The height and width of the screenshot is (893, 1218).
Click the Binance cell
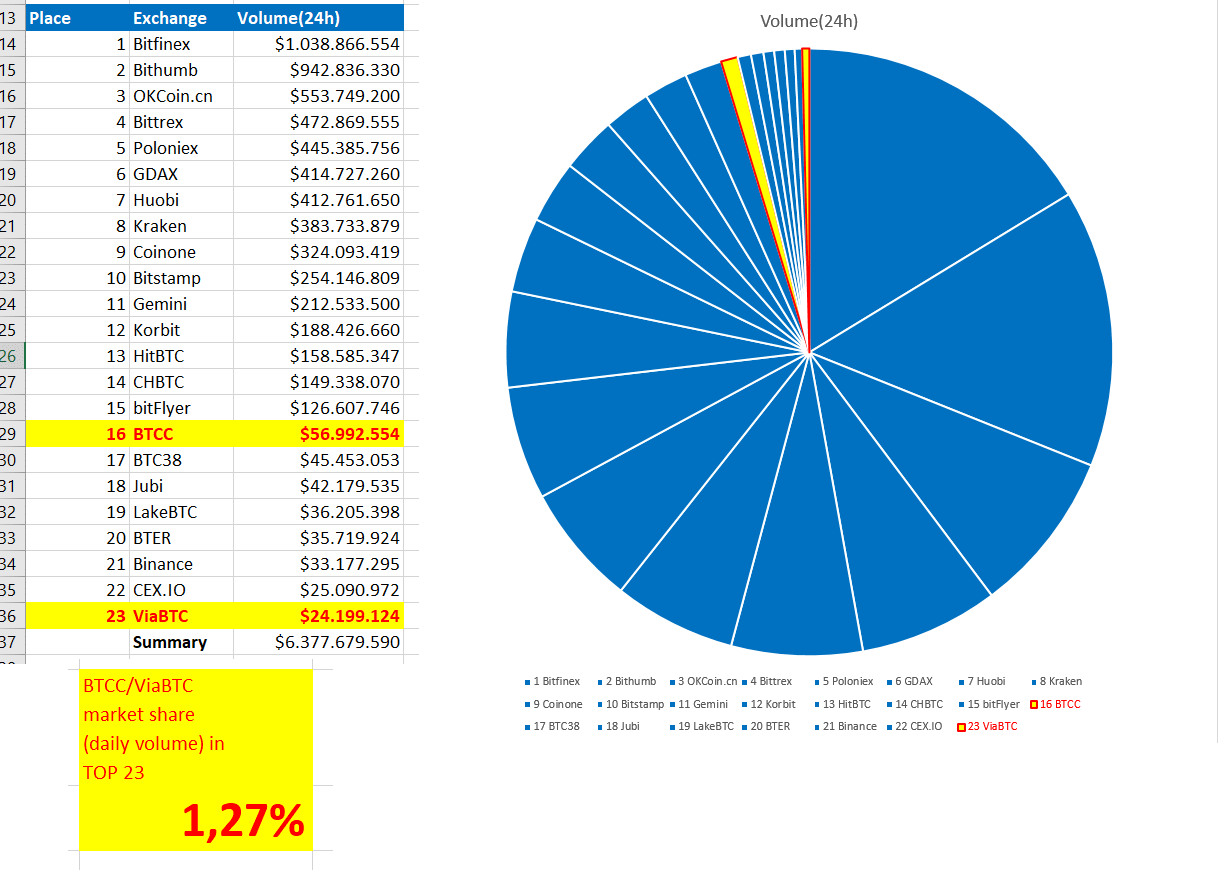click(x=181, y=564)
